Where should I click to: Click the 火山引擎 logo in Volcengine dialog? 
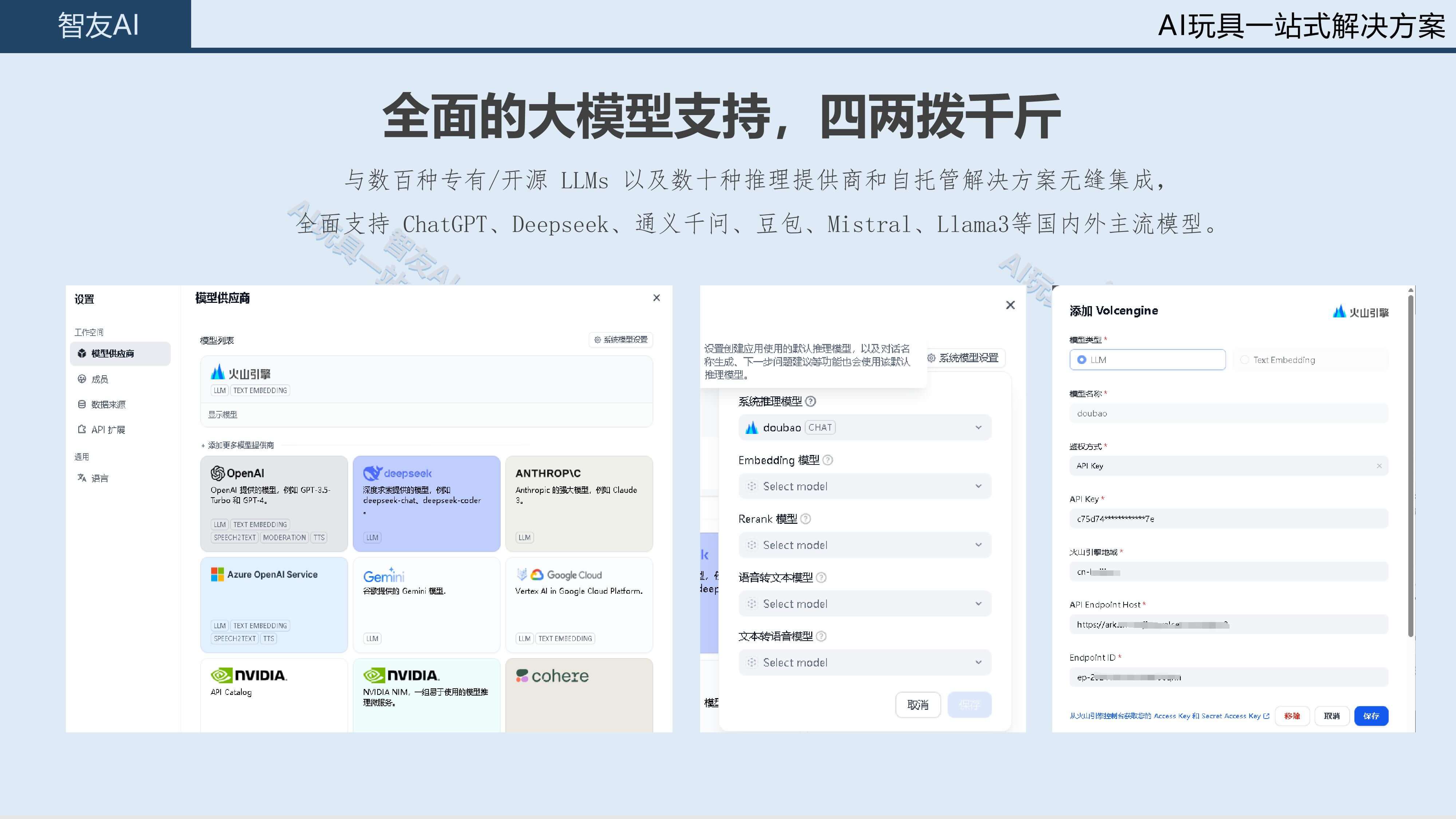click(1361, 312)
